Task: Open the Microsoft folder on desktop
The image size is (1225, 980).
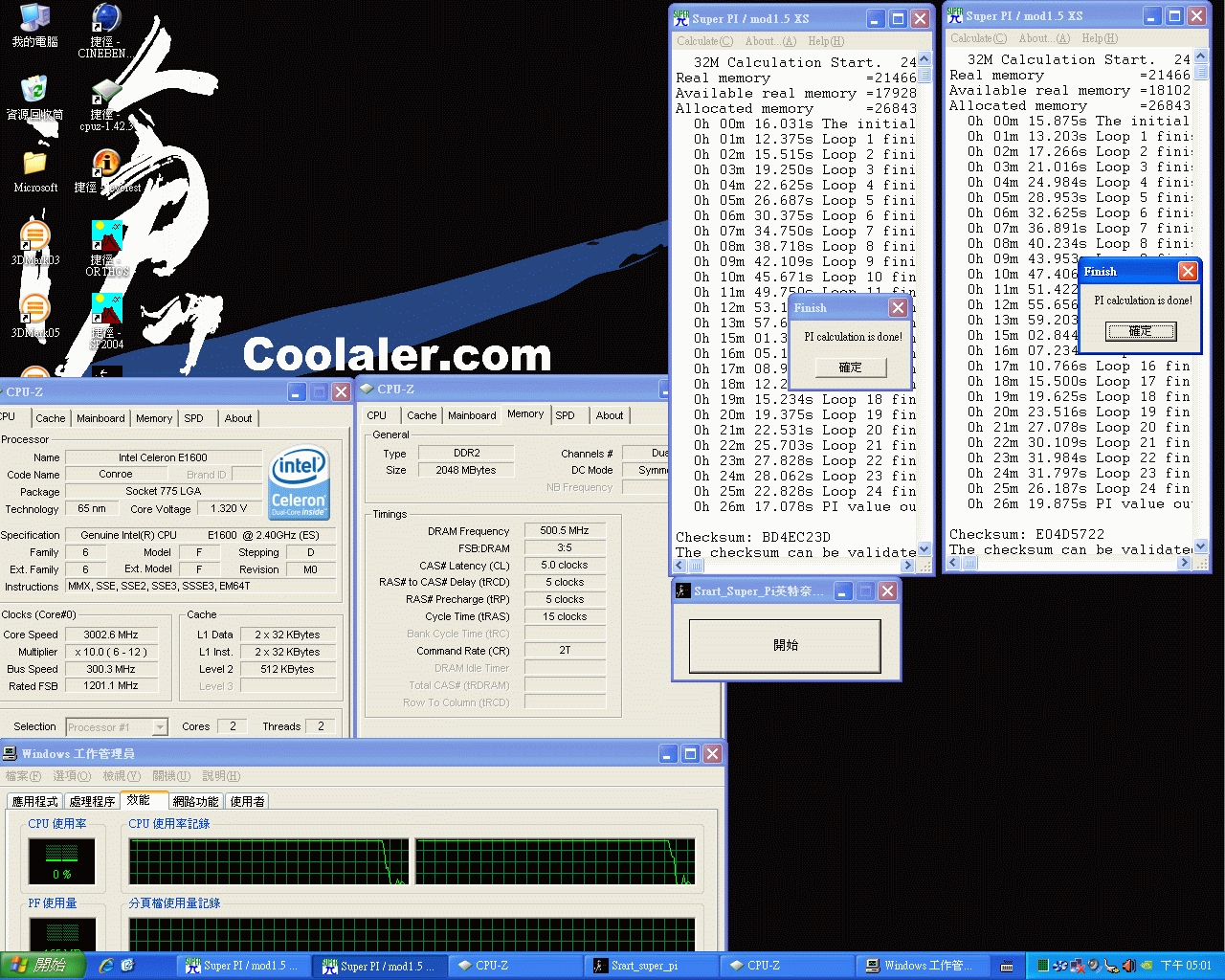Action: tap(35, 163)
